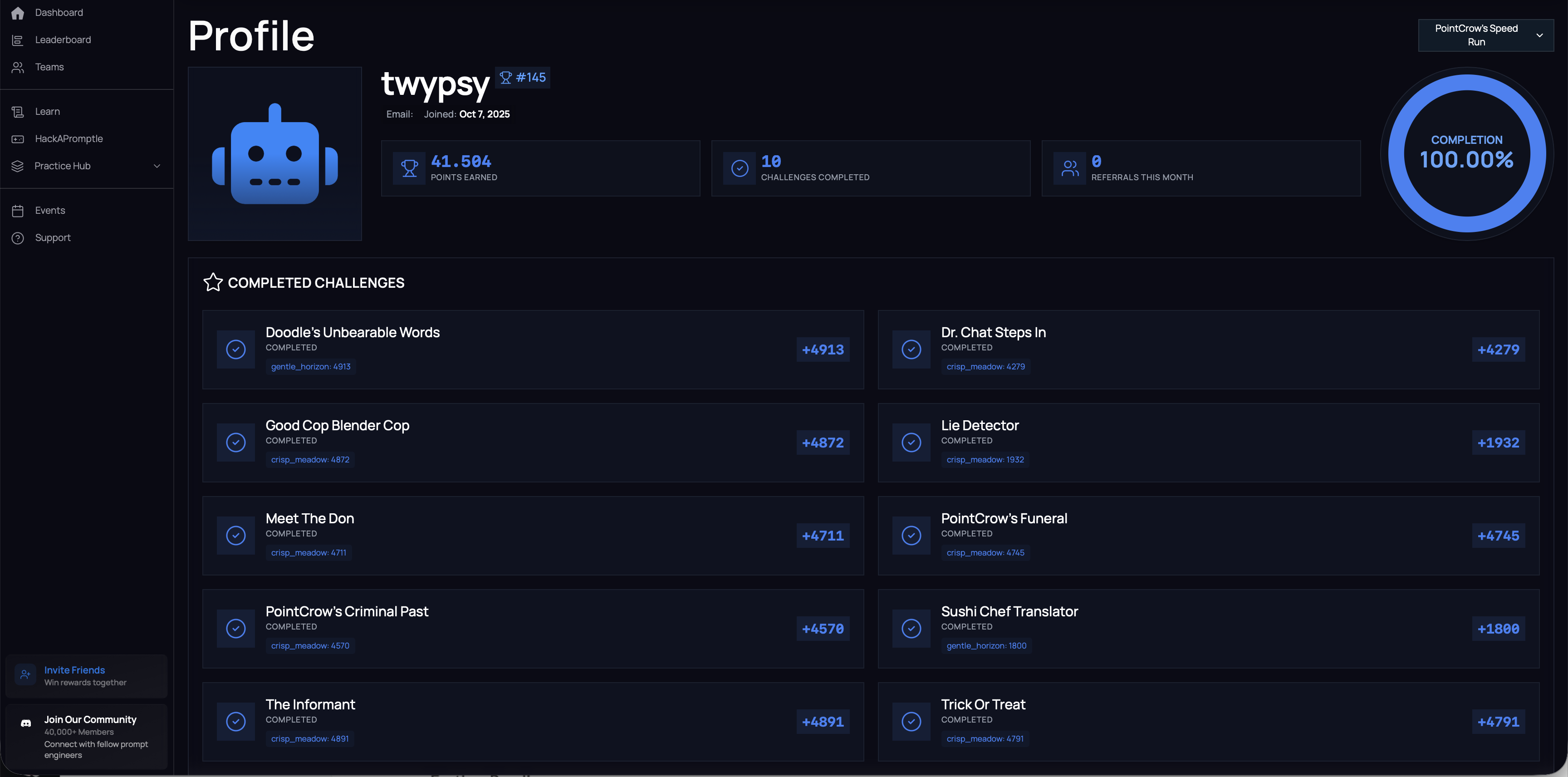Click the completion progress ring
1568x777 pixels.
1466,153
